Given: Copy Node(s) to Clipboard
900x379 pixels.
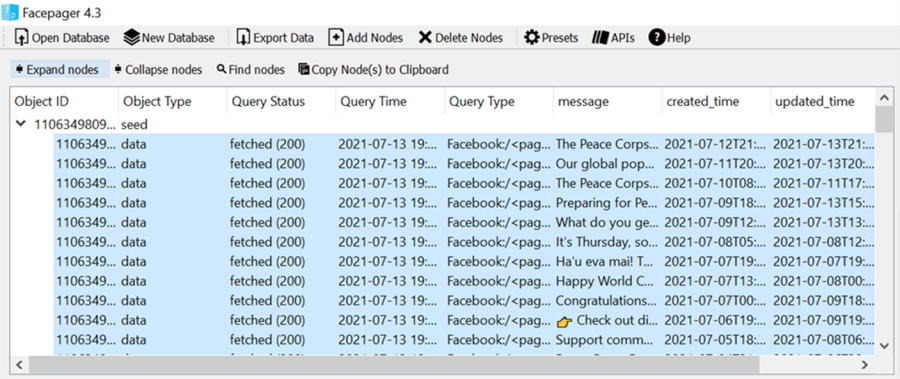Looking at the screenshot, I should pyautogui.click(x=374, y=69).
